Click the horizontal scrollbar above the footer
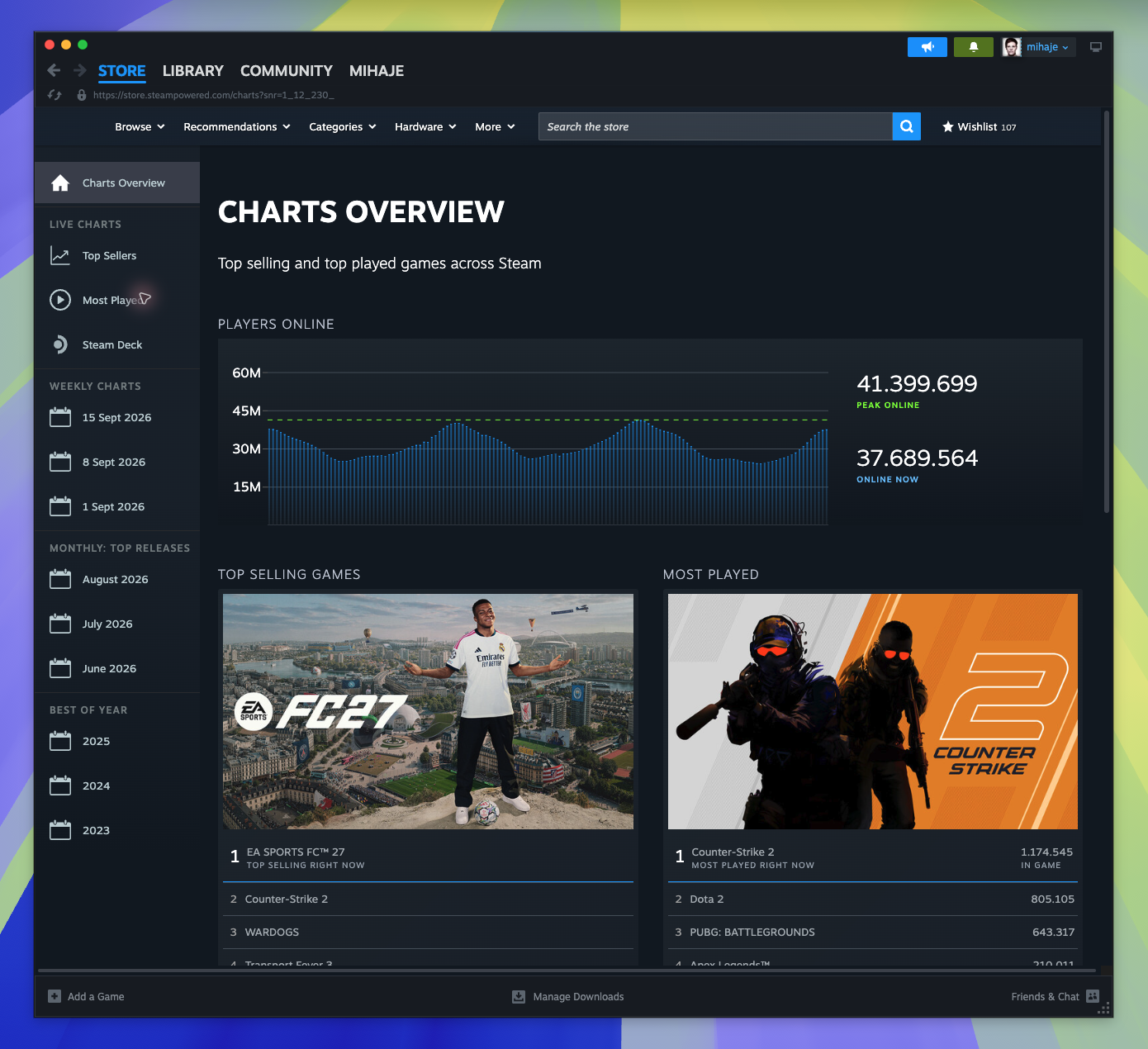The image size is (1148, 1049). (567, 970)
